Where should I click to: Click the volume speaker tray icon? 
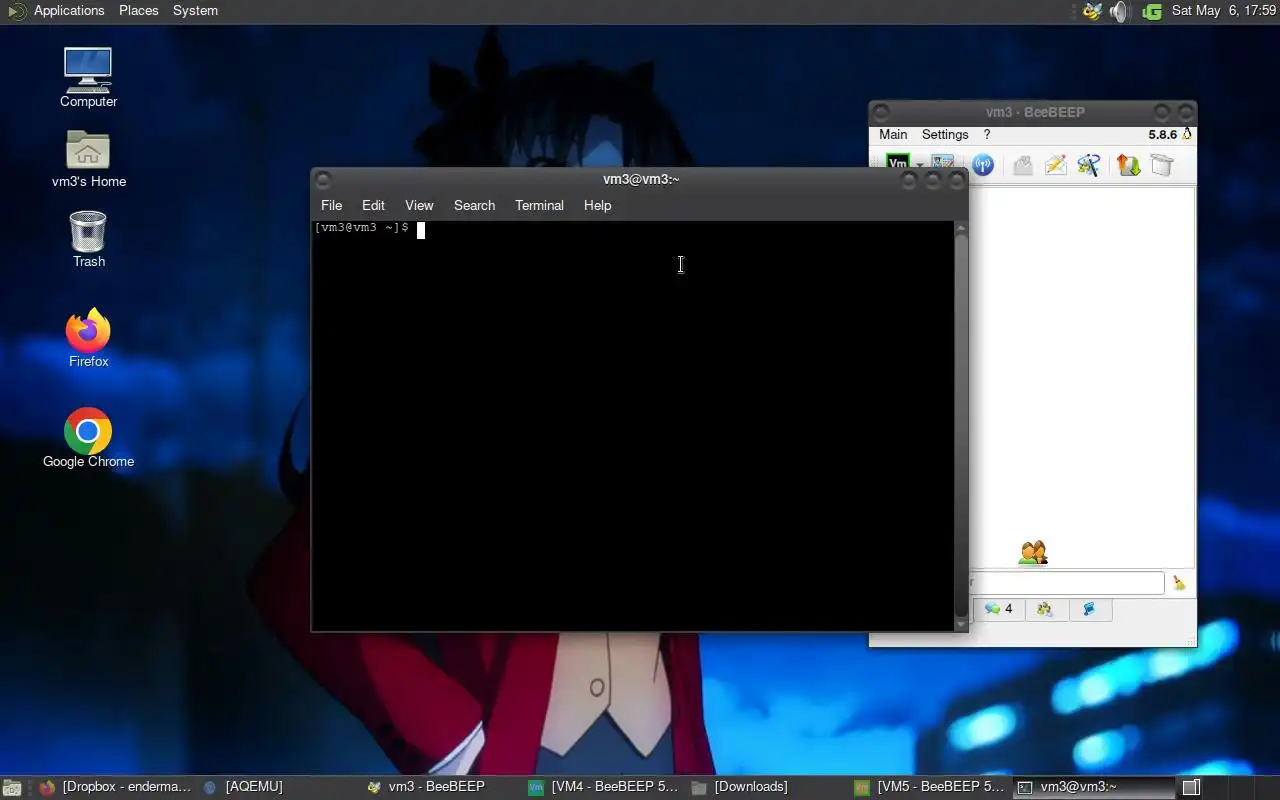pyautogui.click(x=1119, y=11)
